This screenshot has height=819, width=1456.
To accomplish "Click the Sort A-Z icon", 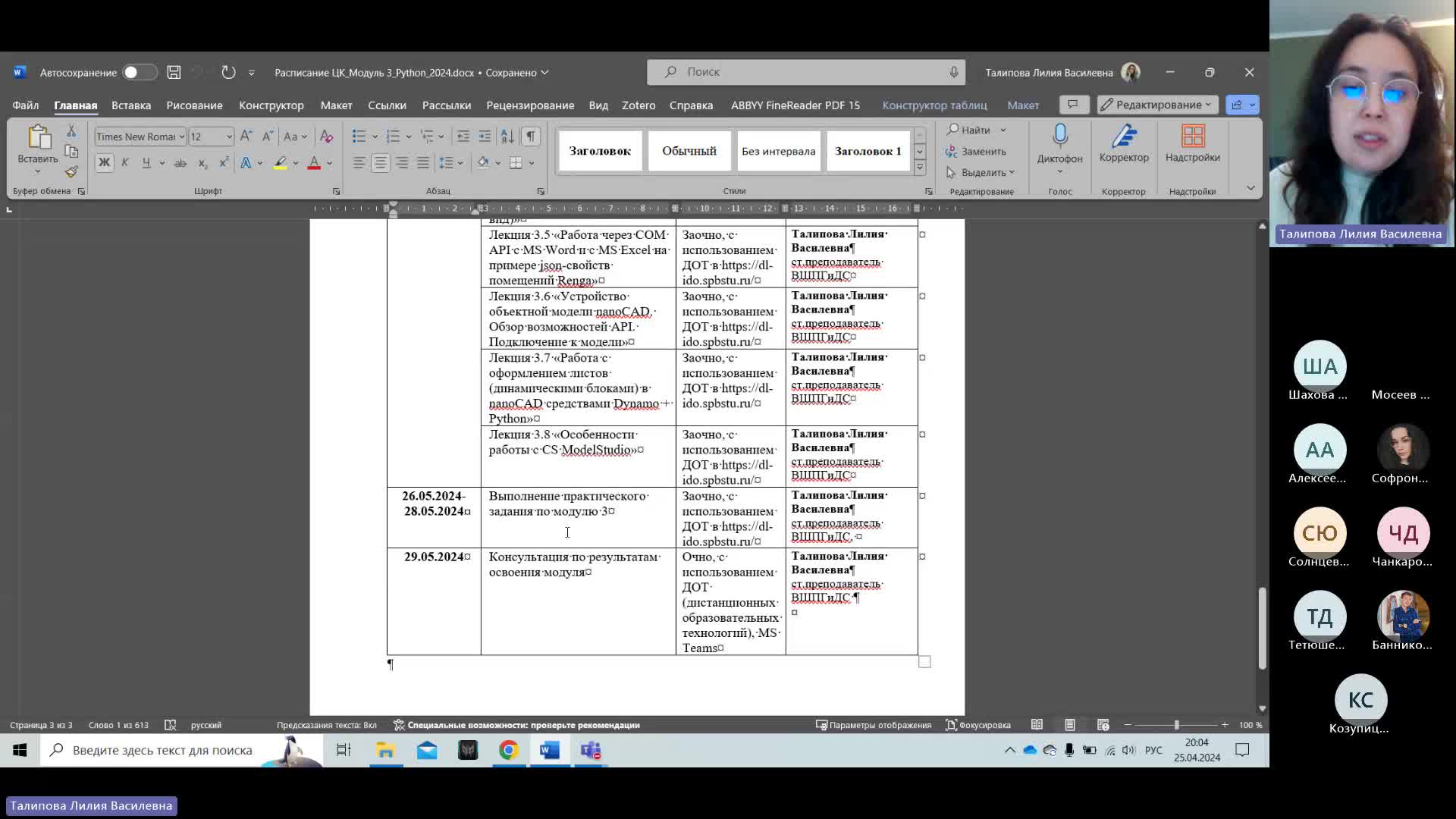I will [x=507, y=136].
